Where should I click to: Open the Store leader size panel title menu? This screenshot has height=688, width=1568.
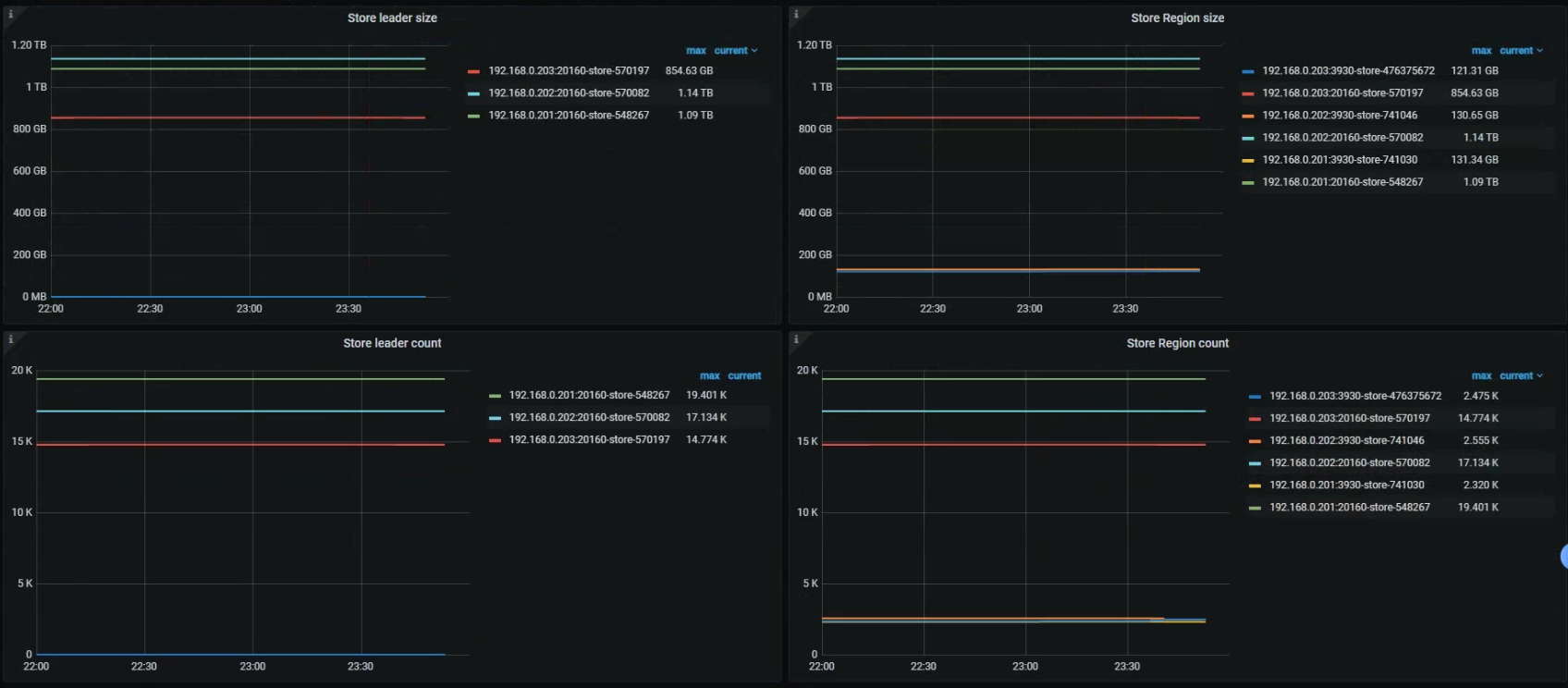pos(392,18)
